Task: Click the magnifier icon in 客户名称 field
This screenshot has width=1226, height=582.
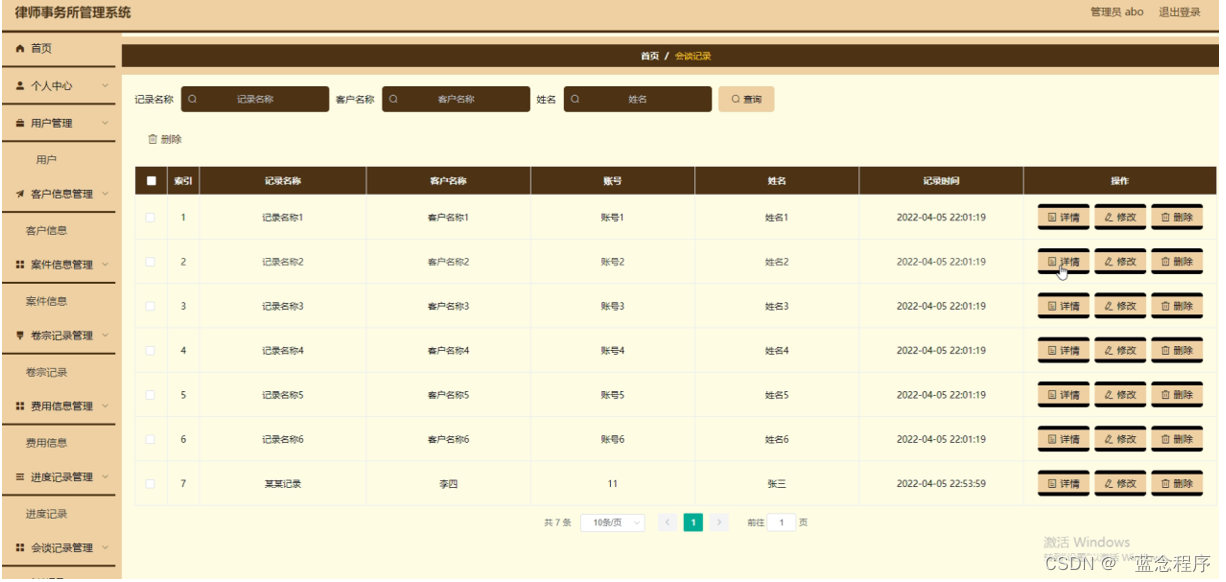Action: (x=394, y=99)
